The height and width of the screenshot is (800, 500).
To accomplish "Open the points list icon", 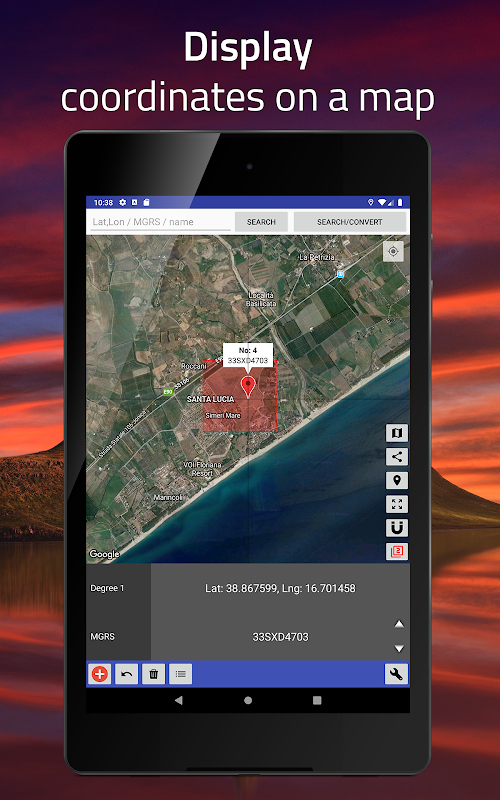I will point(180,674).
